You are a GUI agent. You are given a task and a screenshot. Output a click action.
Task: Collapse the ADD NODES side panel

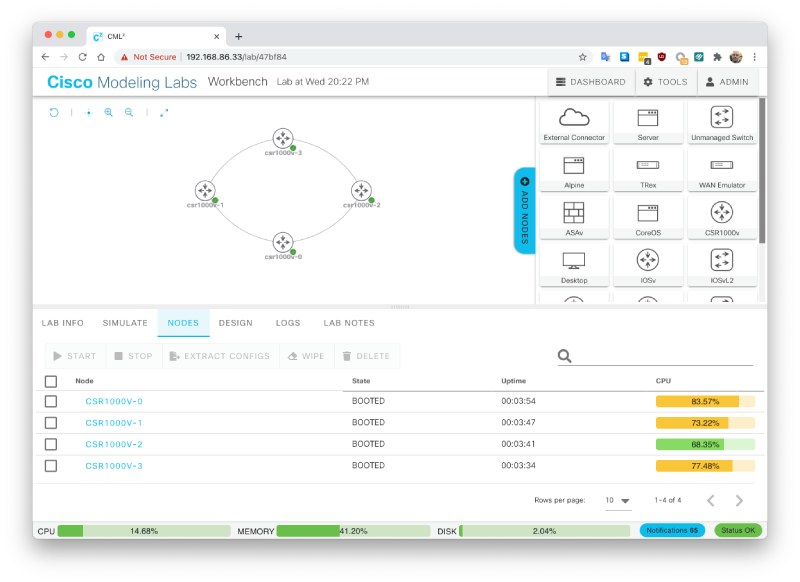[524, 210]
